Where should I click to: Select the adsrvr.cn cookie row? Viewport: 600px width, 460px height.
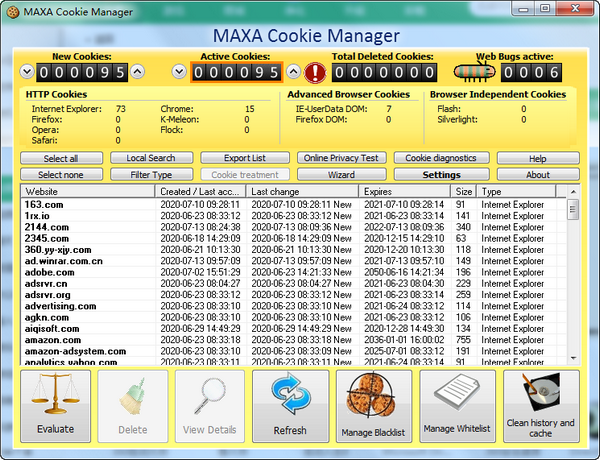click(x=293, y=284)
